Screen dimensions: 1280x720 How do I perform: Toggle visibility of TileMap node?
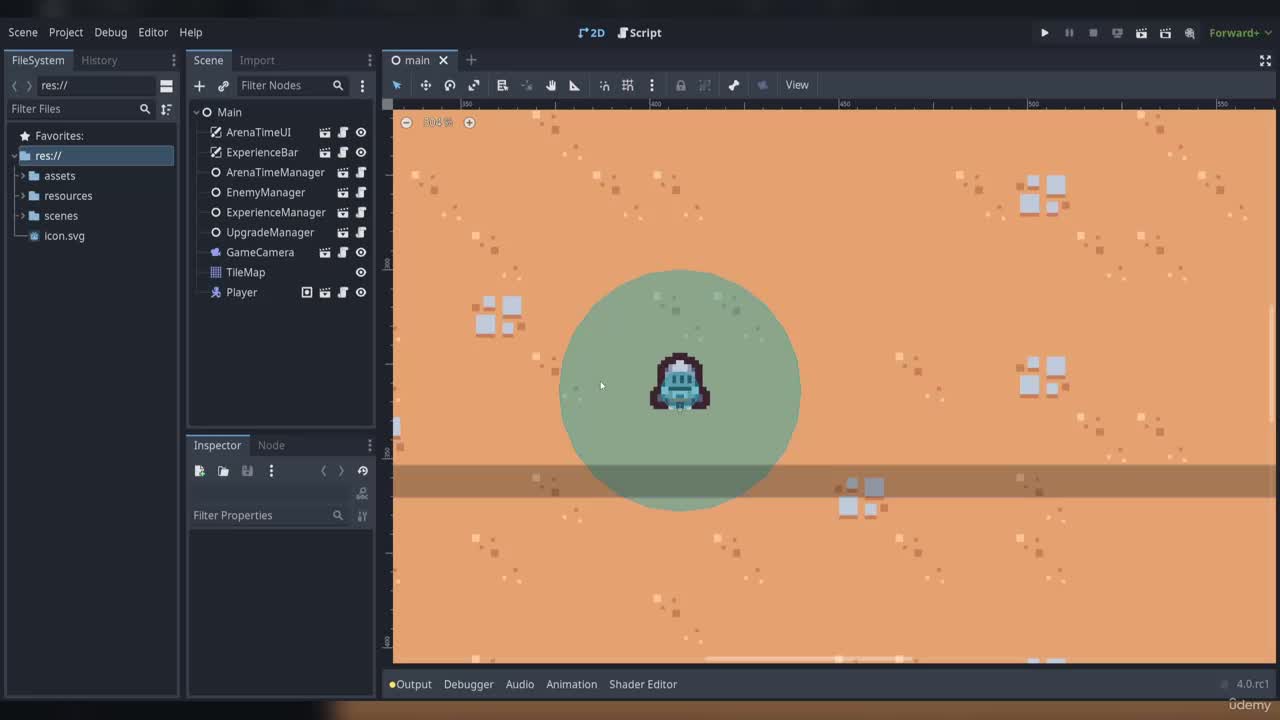click(x=361, y=272)
